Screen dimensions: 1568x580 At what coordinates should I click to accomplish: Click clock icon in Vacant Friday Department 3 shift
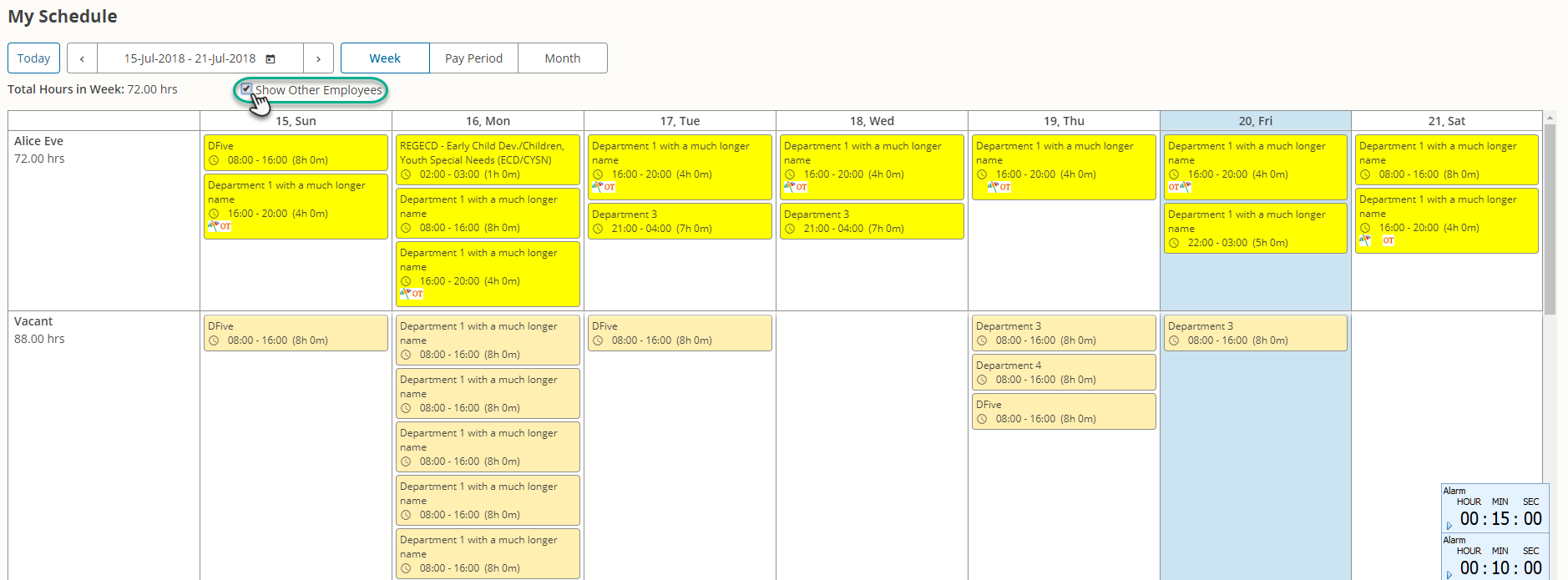[1174, 340]
